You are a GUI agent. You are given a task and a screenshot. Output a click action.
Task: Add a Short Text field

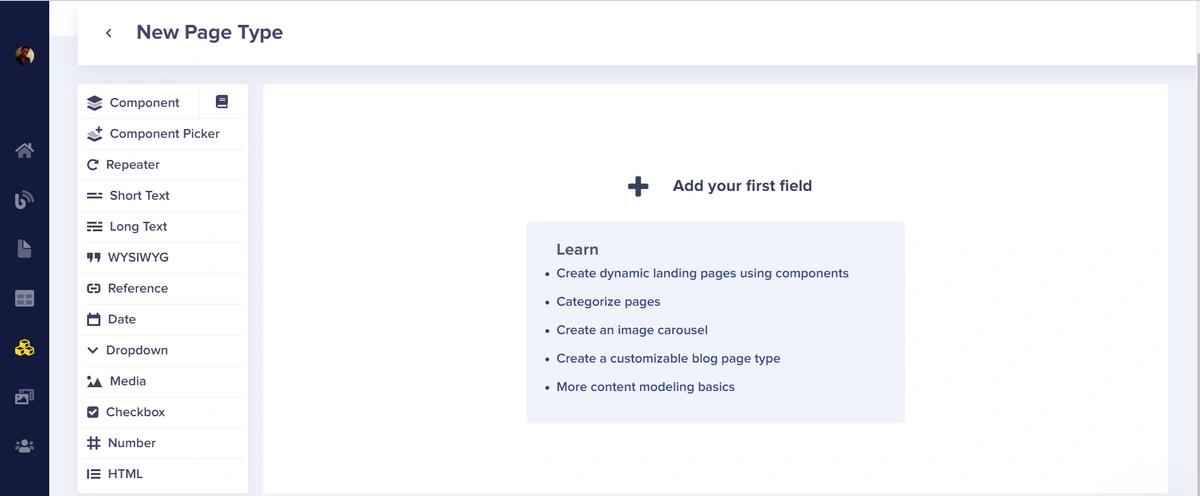tap(138, 196)
